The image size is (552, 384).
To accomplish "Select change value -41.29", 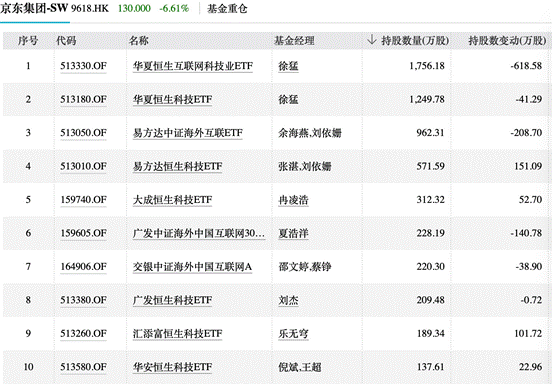I will point(528,100).
